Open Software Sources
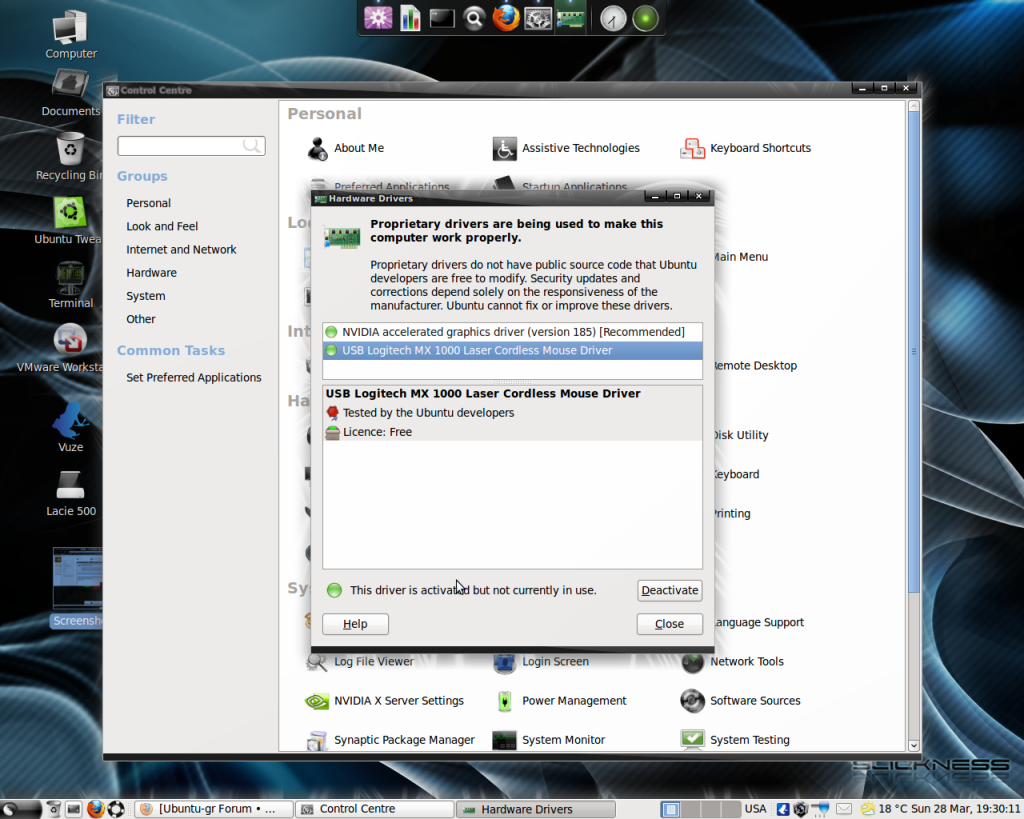 click(741, 701)
